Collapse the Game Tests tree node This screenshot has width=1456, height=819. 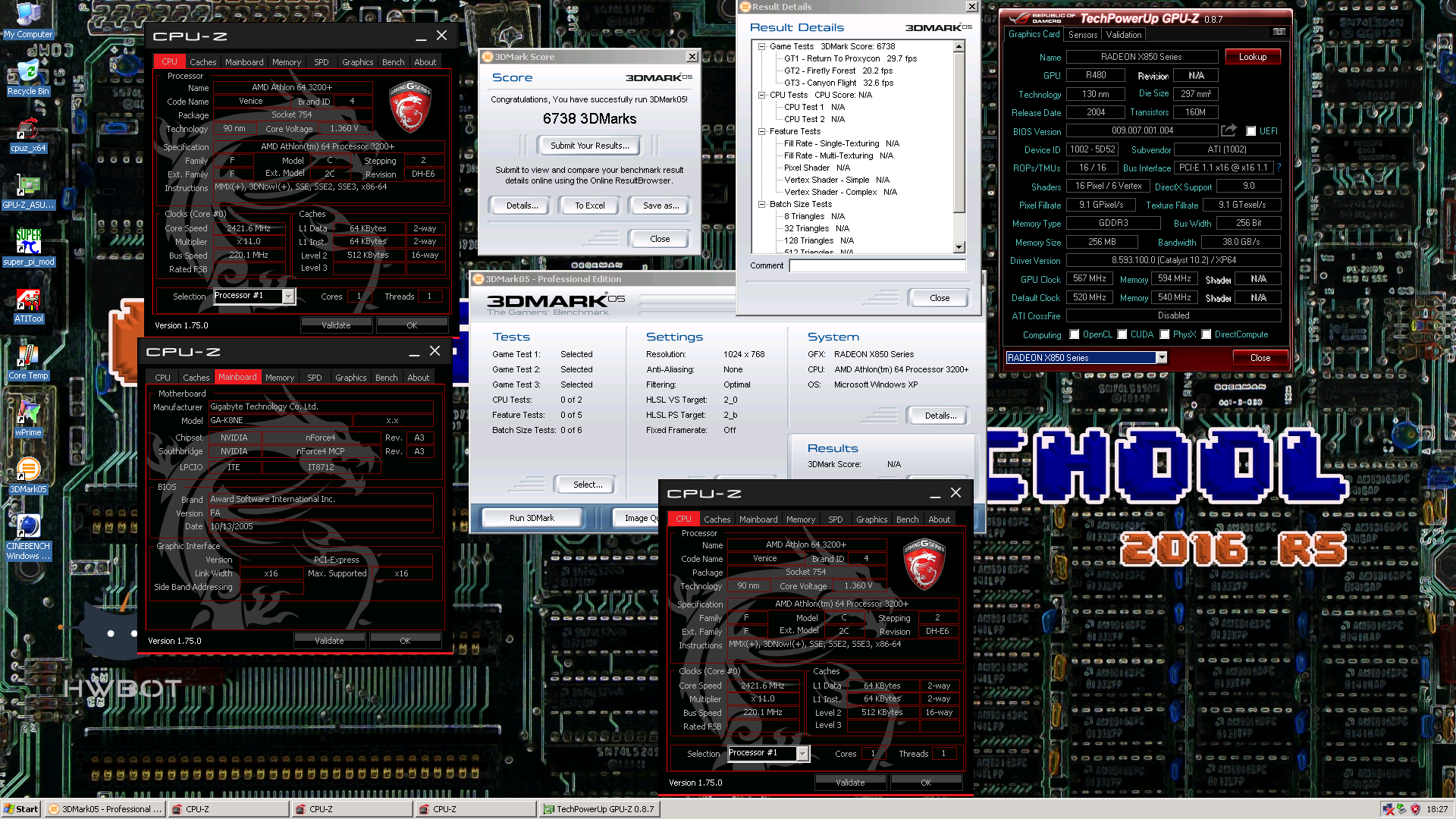(761, 46)
